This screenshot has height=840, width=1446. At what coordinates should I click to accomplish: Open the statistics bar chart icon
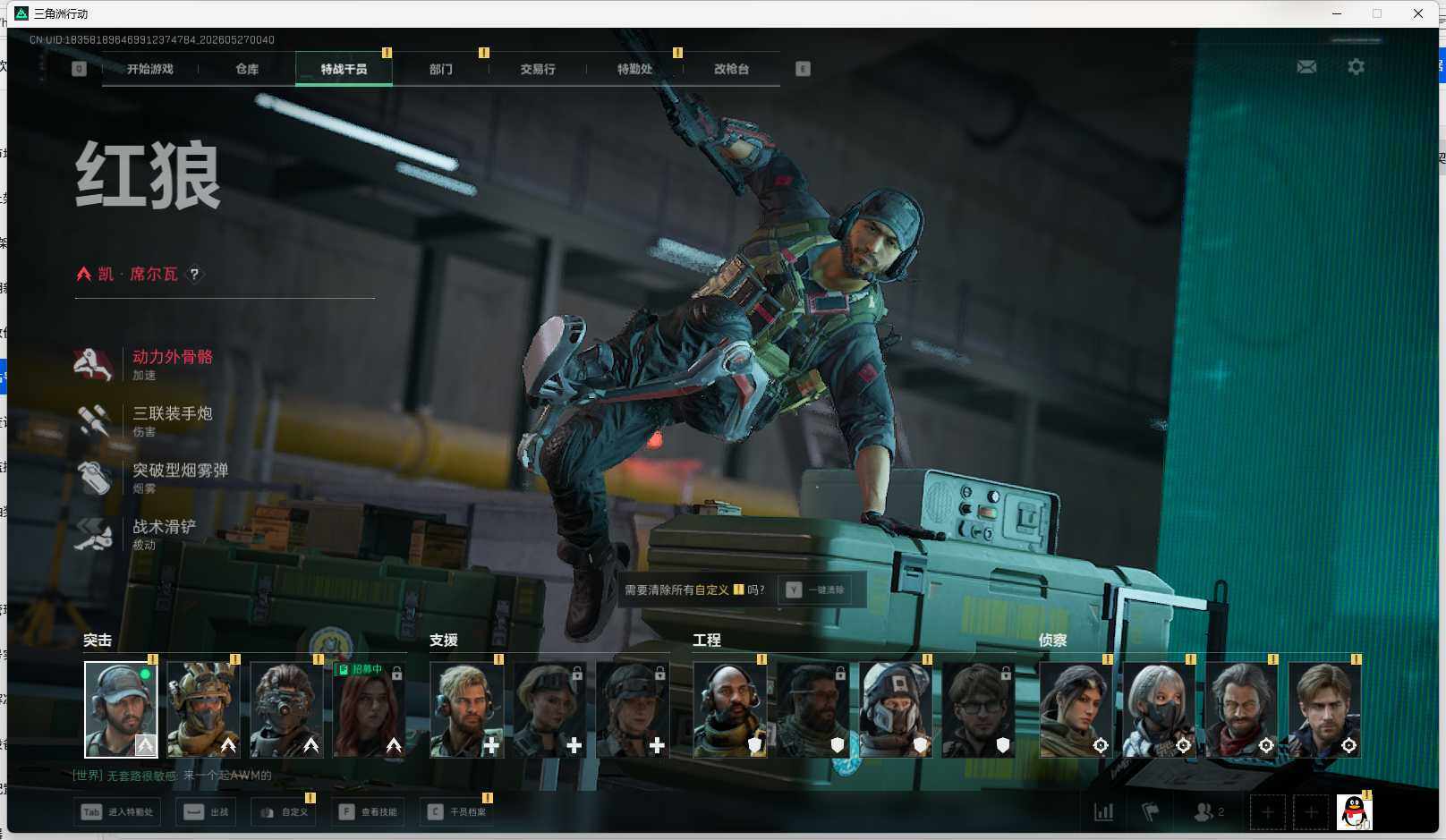pos(1103,812)
